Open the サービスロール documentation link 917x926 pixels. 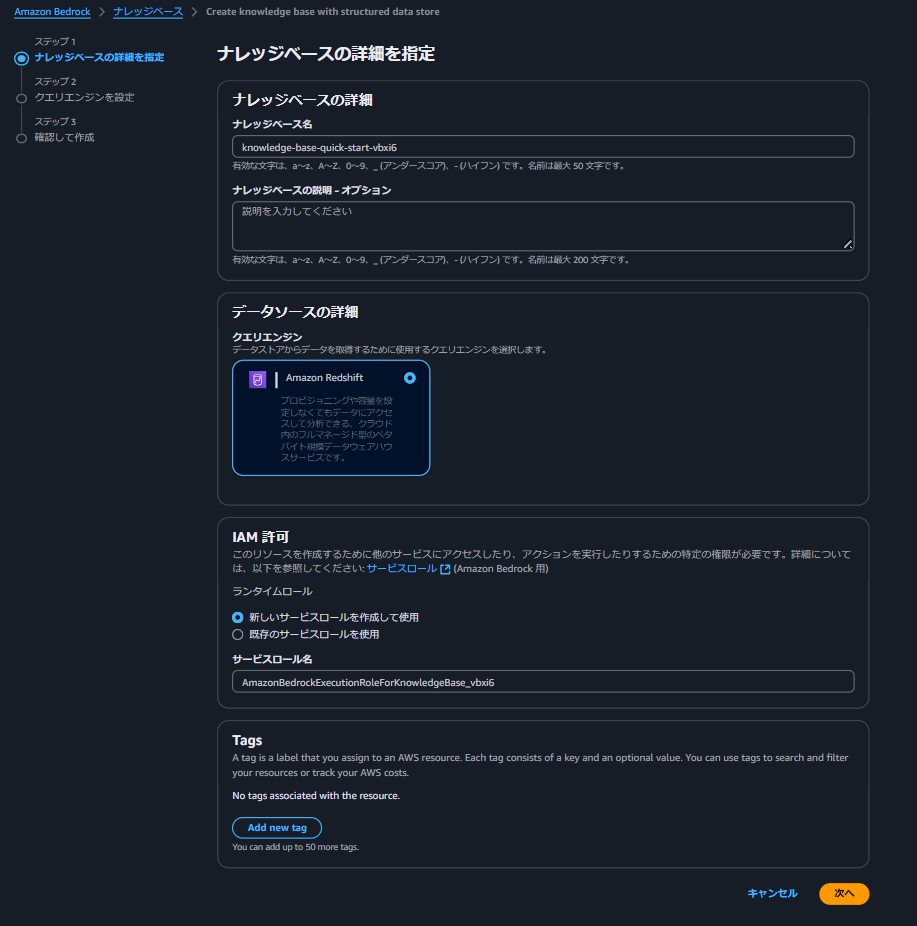pos(402,568)
